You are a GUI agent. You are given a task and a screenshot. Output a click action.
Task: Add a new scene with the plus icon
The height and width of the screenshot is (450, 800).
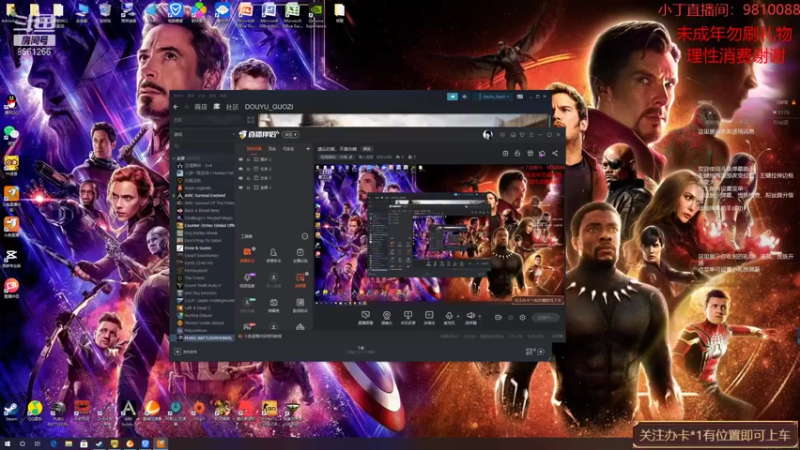pyautogui.click(x=308, y=149)
